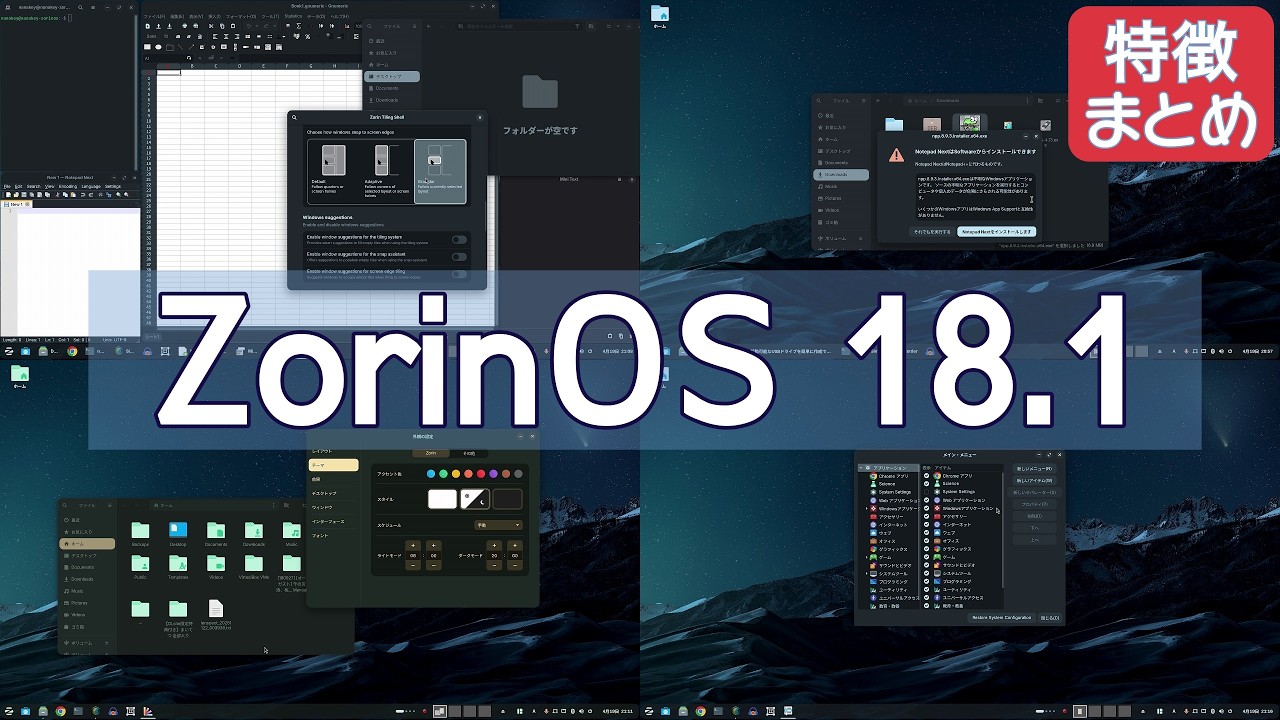Select the Adaptive edge-snapping layout

[387, 171]
